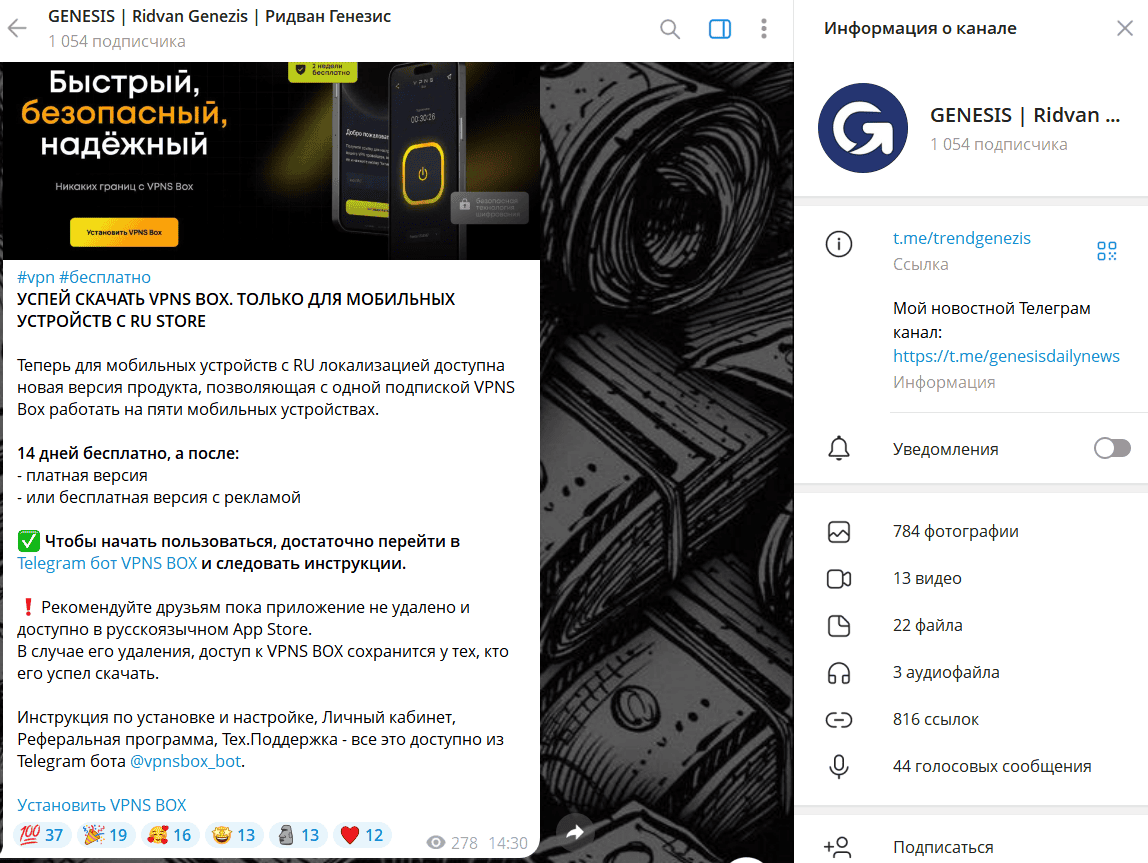
Task: Open 44 voice messages list
Action: 991,766
